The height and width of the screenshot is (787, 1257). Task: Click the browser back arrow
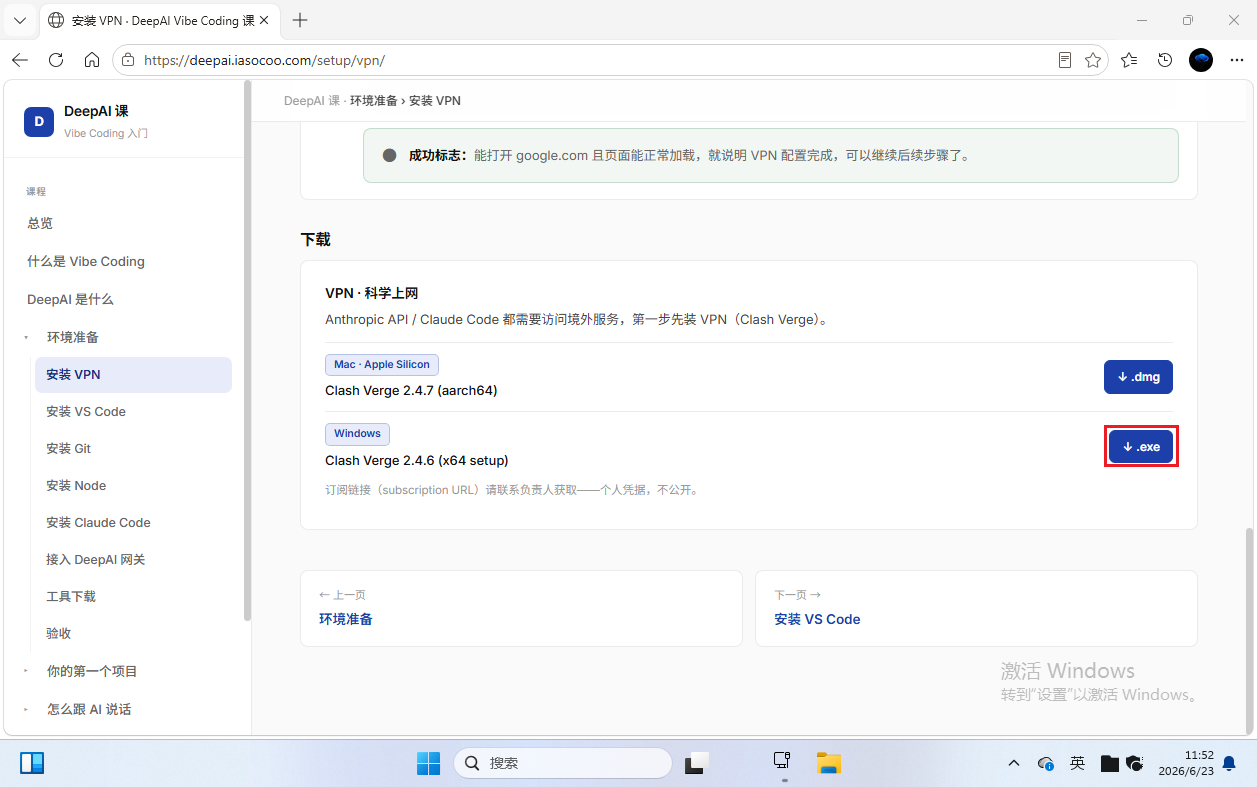(x=20, y=60)
